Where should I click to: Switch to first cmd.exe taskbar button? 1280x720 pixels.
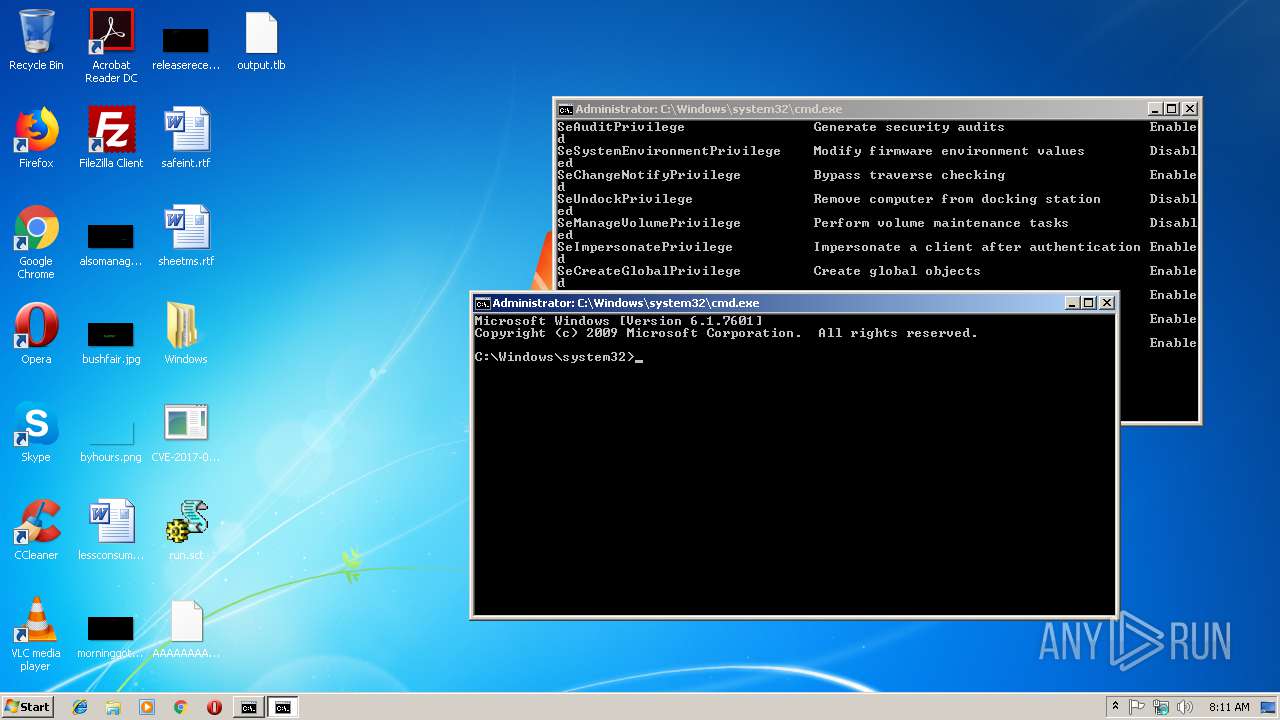pyautogui.click(x=248, y=707)
